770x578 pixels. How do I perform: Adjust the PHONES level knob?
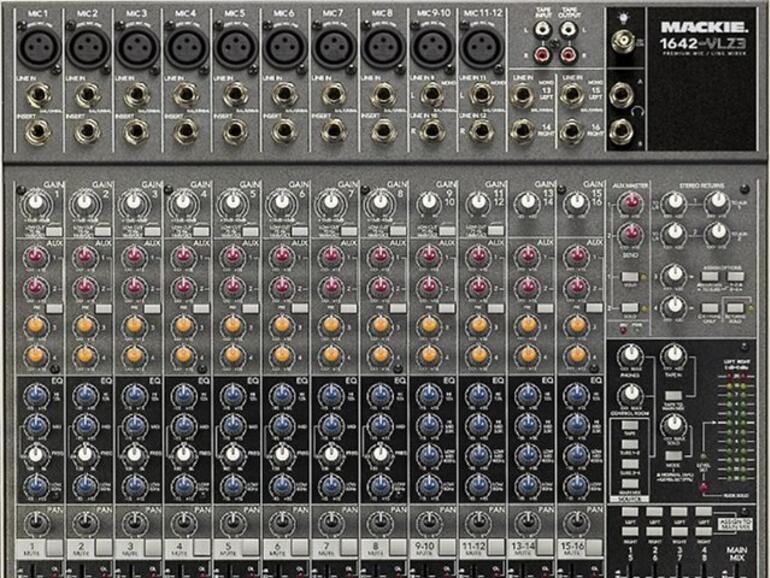(x=630, y=355)
